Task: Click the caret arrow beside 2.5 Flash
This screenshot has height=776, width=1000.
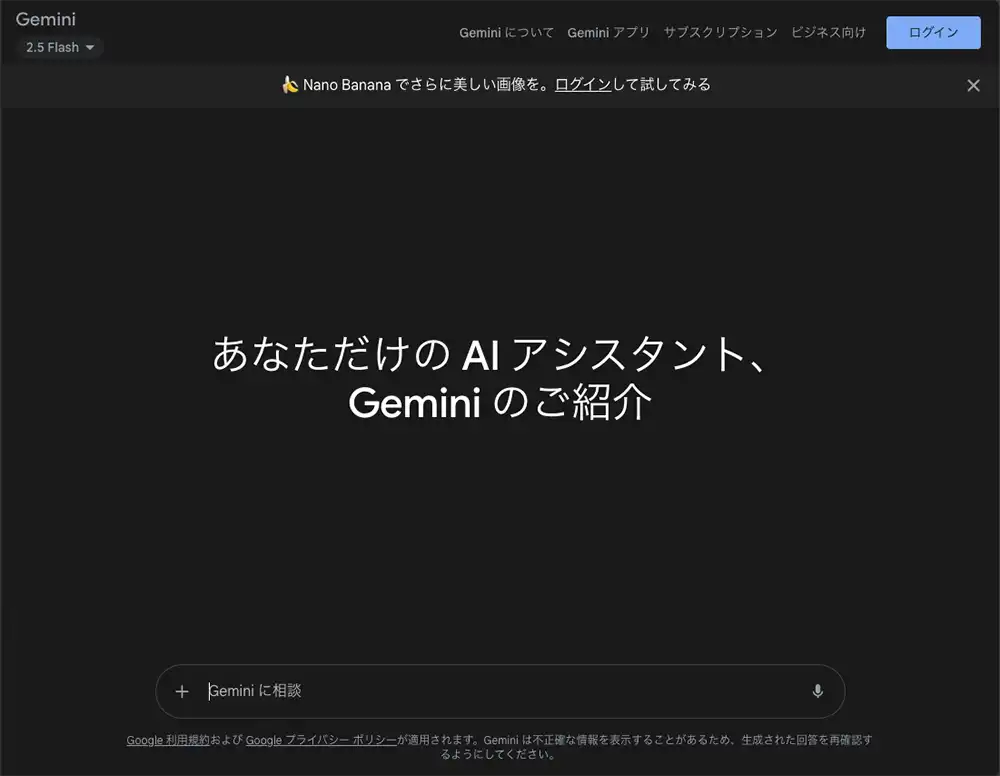Action: [90, 48]
